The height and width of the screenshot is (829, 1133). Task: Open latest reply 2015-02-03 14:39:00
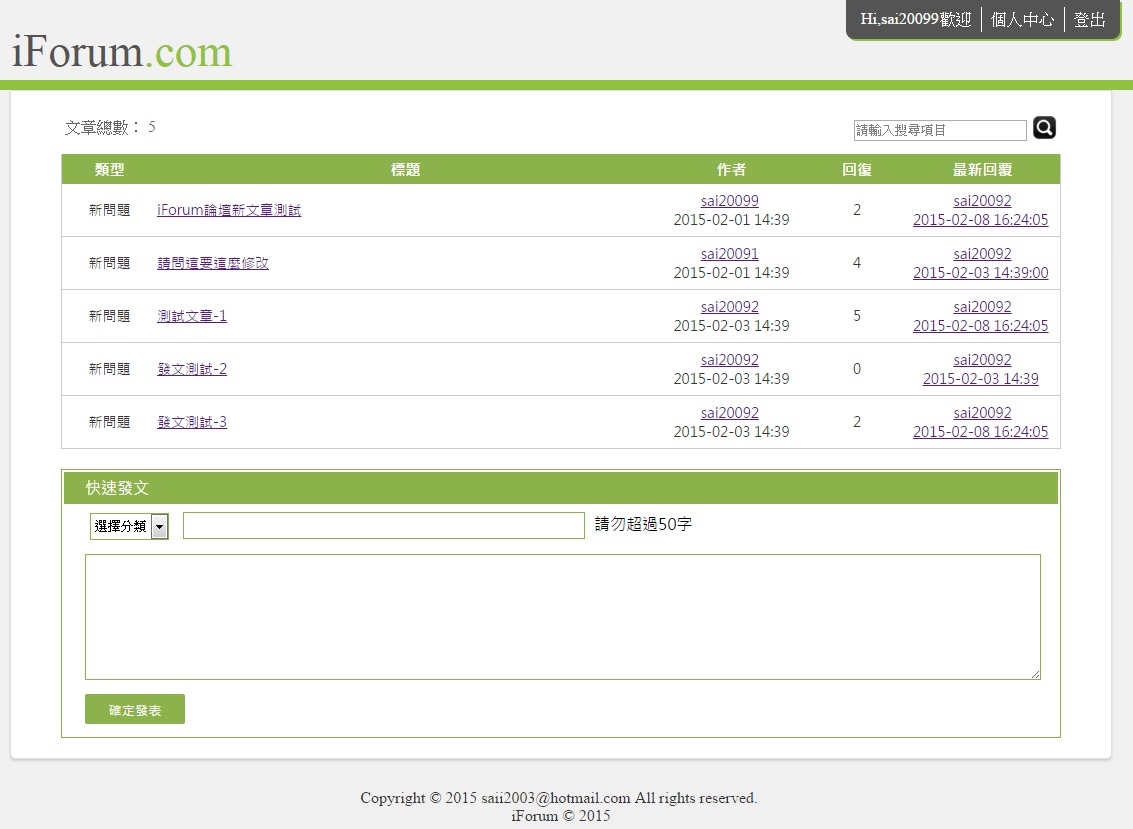click(x=981, y=272)
